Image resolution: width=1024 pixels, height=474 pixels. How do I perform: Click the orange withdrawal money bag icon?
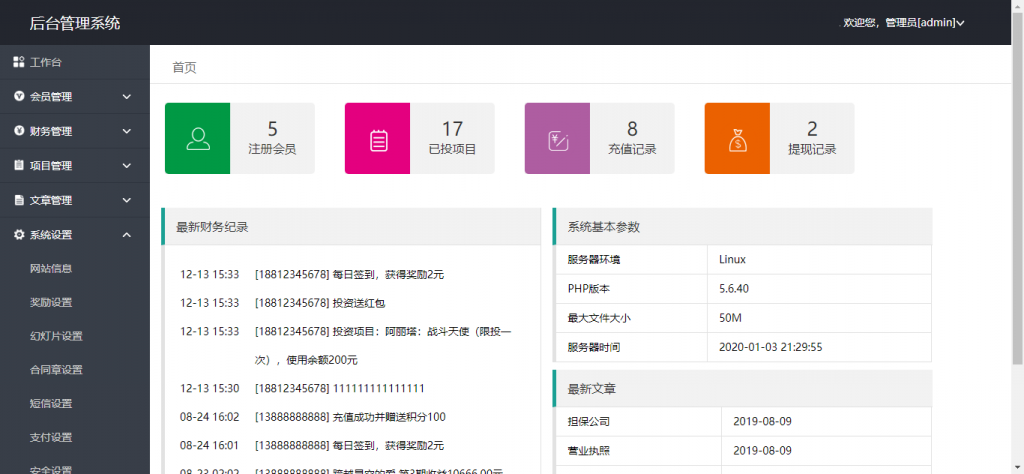tap(737, 139)
